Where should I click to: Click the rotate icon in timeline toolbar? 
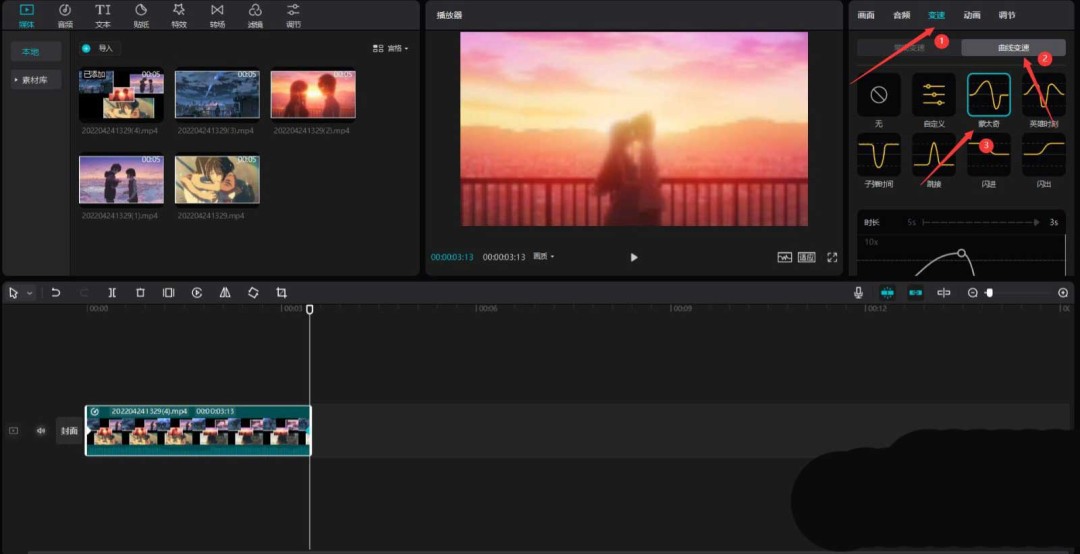pos(253,293)
